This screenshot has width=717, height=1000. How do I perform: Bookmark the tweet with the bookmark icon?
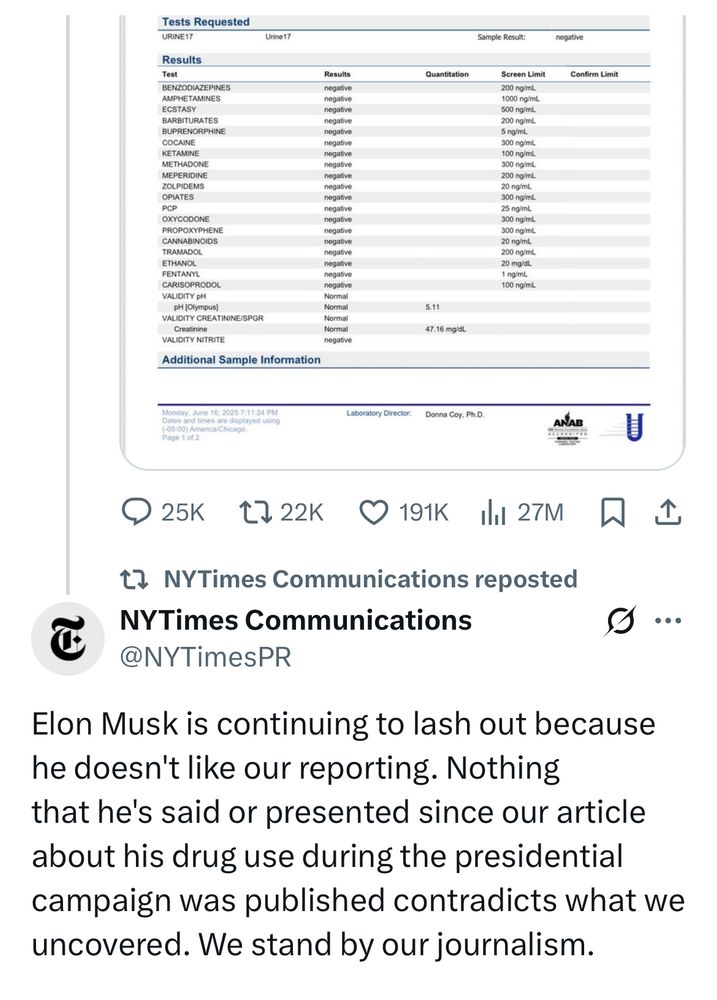(612, 513)
